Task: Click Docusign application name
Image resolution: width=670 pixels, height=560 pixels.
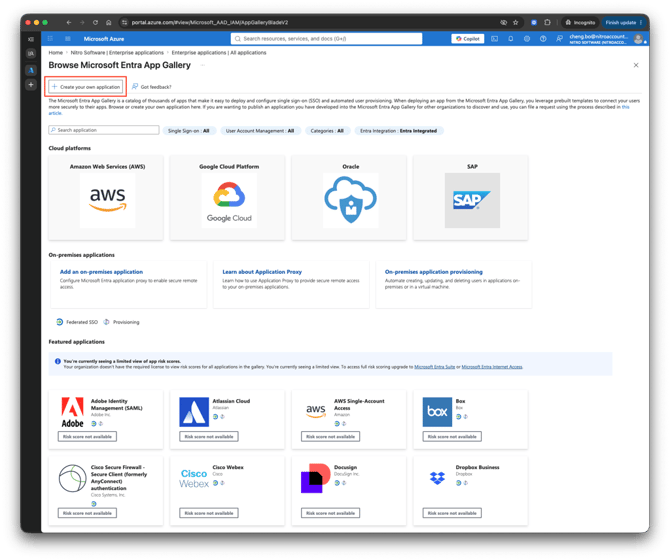Action: [x=345, y=467]
